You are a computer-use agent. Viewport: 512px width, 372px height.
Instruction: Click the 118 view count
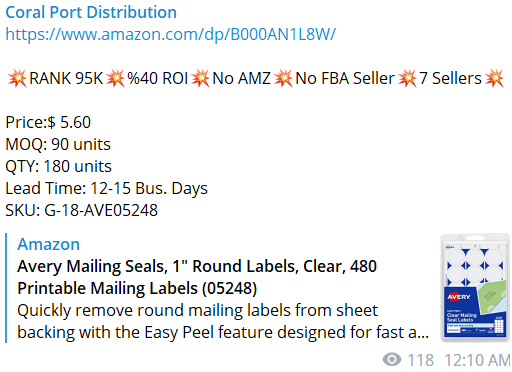(421, 360)
